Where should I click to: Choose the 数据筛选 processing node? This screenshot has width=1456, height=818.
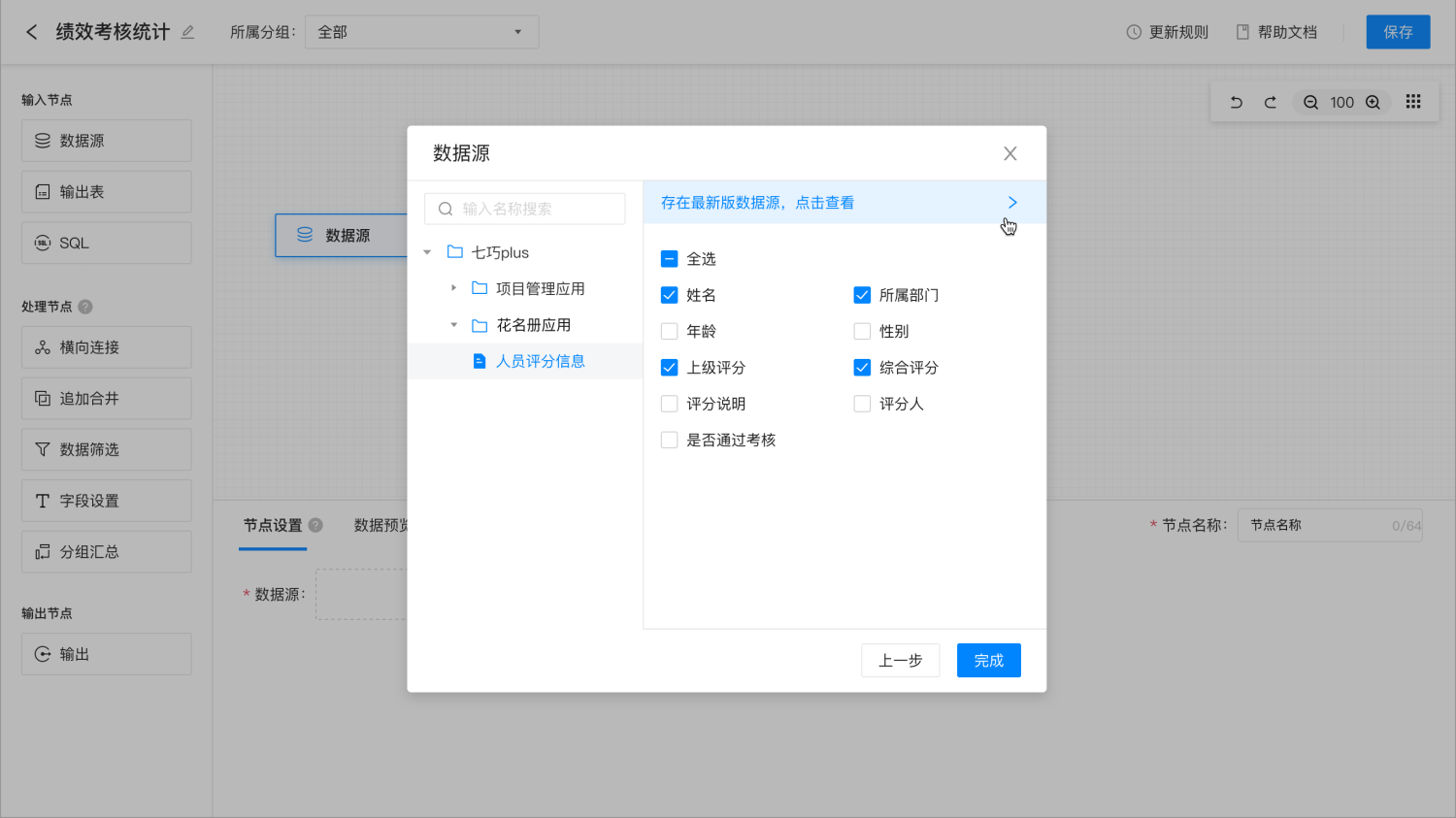click(107, 449)
